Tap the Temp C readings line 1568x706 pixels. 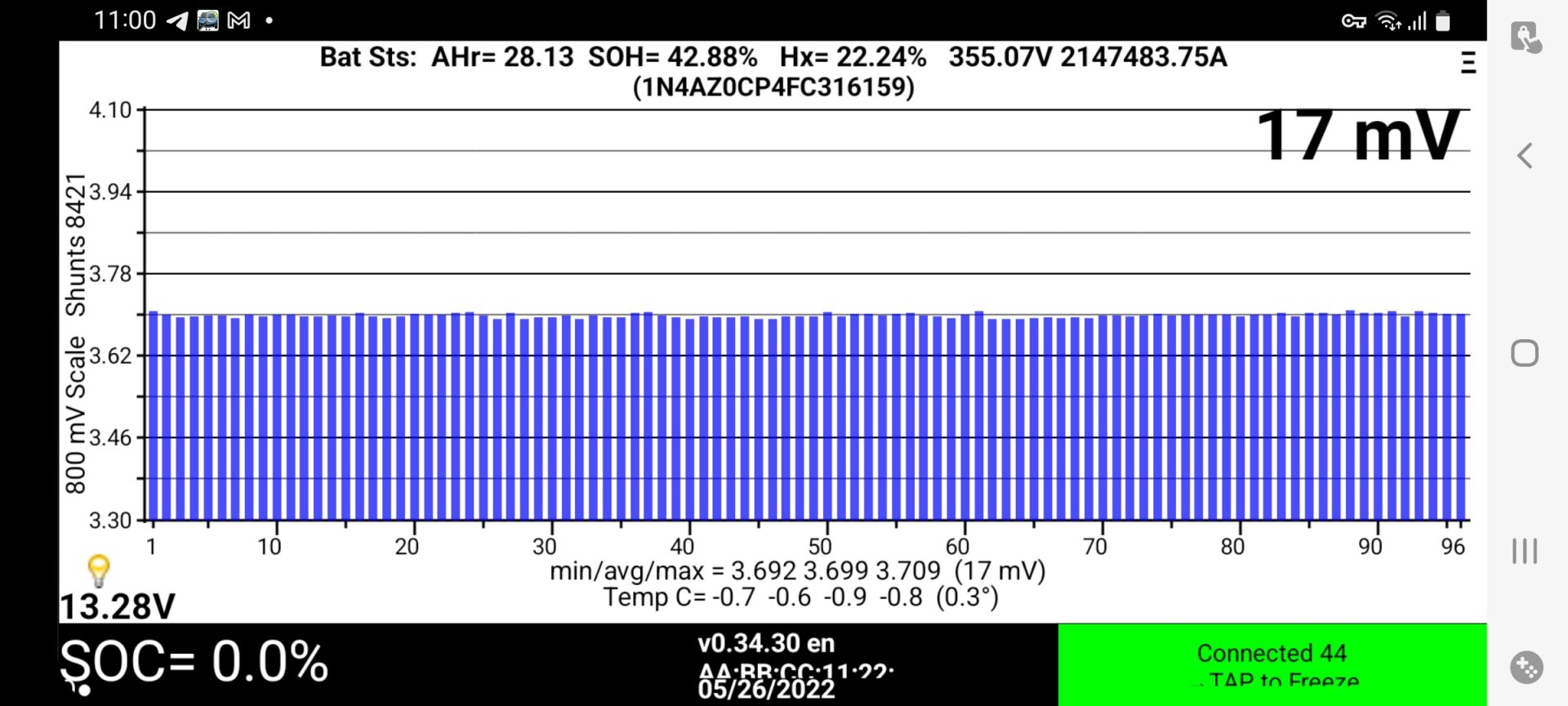(x=800, y=597)
